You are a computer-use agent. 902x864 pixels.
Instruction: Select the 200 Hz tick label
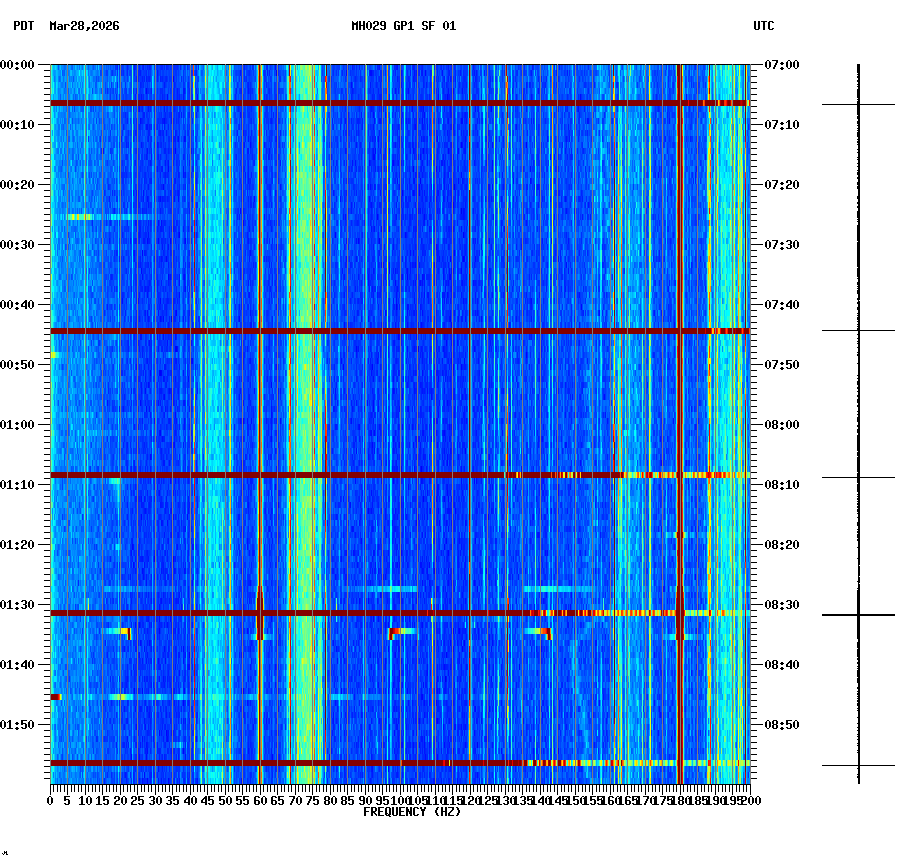[748, 800]
